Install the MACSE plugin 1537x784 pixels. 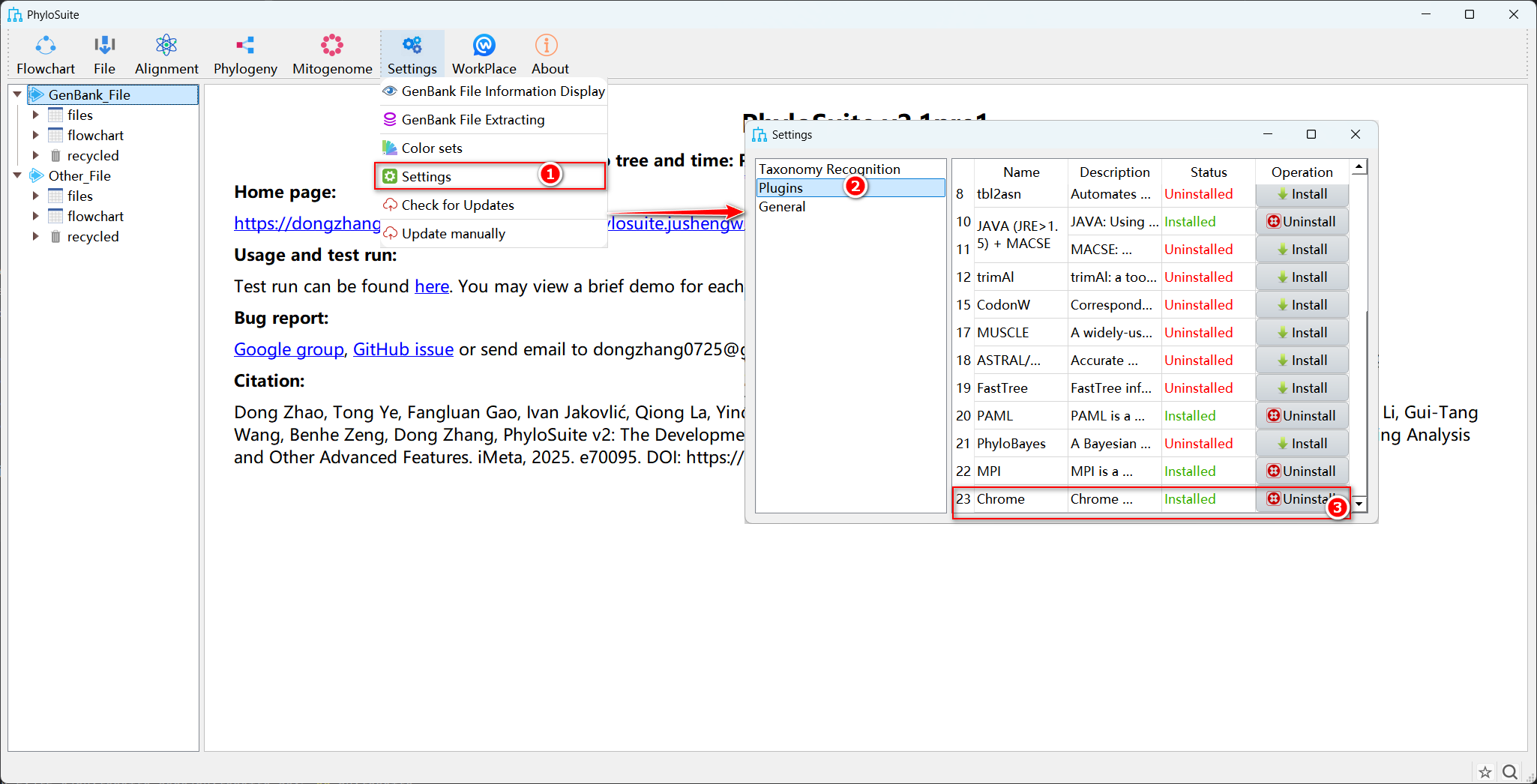(x=1302, y=250)
